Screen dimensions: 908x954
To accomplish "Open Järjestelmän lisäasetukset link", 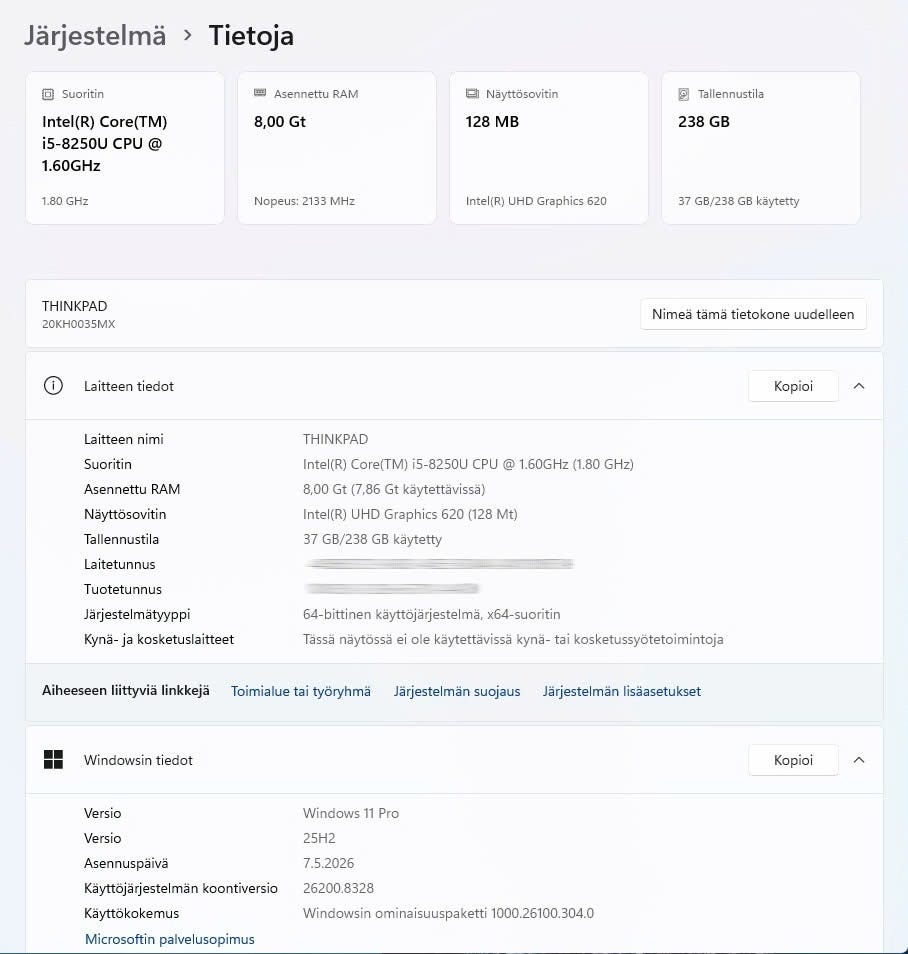I will pos(621,691).
